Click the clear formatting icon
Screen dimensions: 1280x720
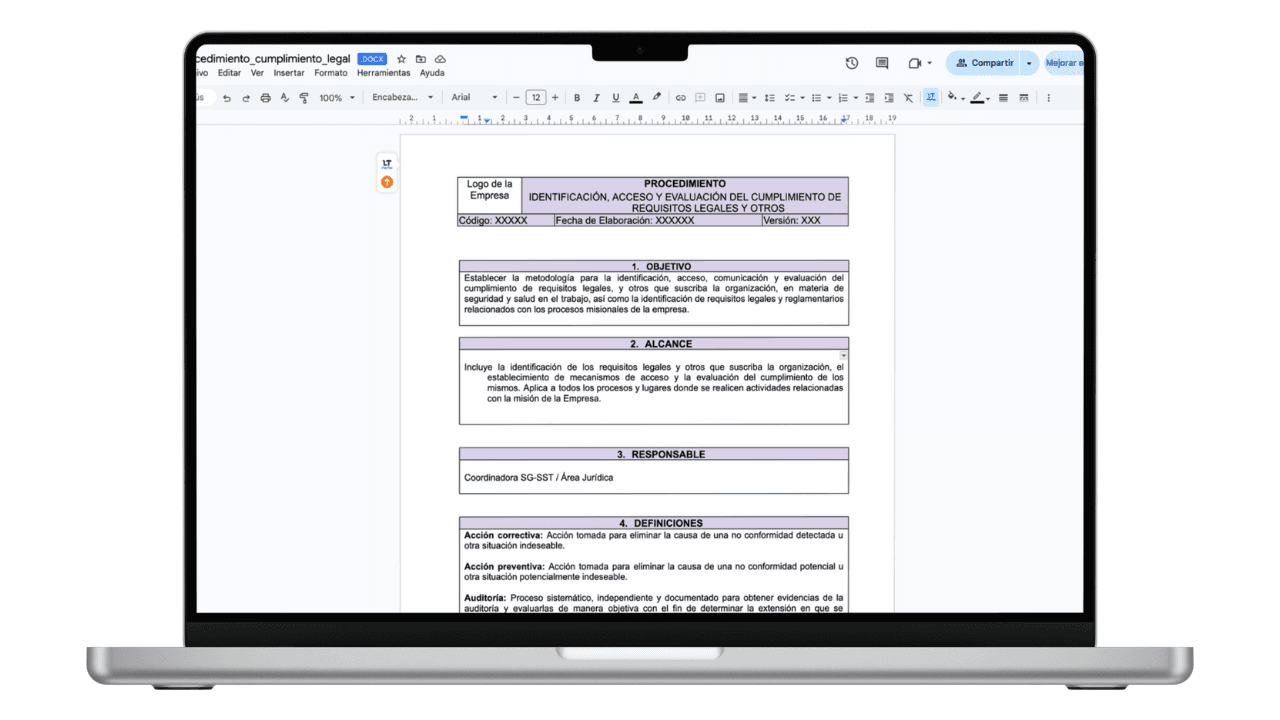[908, 97]
